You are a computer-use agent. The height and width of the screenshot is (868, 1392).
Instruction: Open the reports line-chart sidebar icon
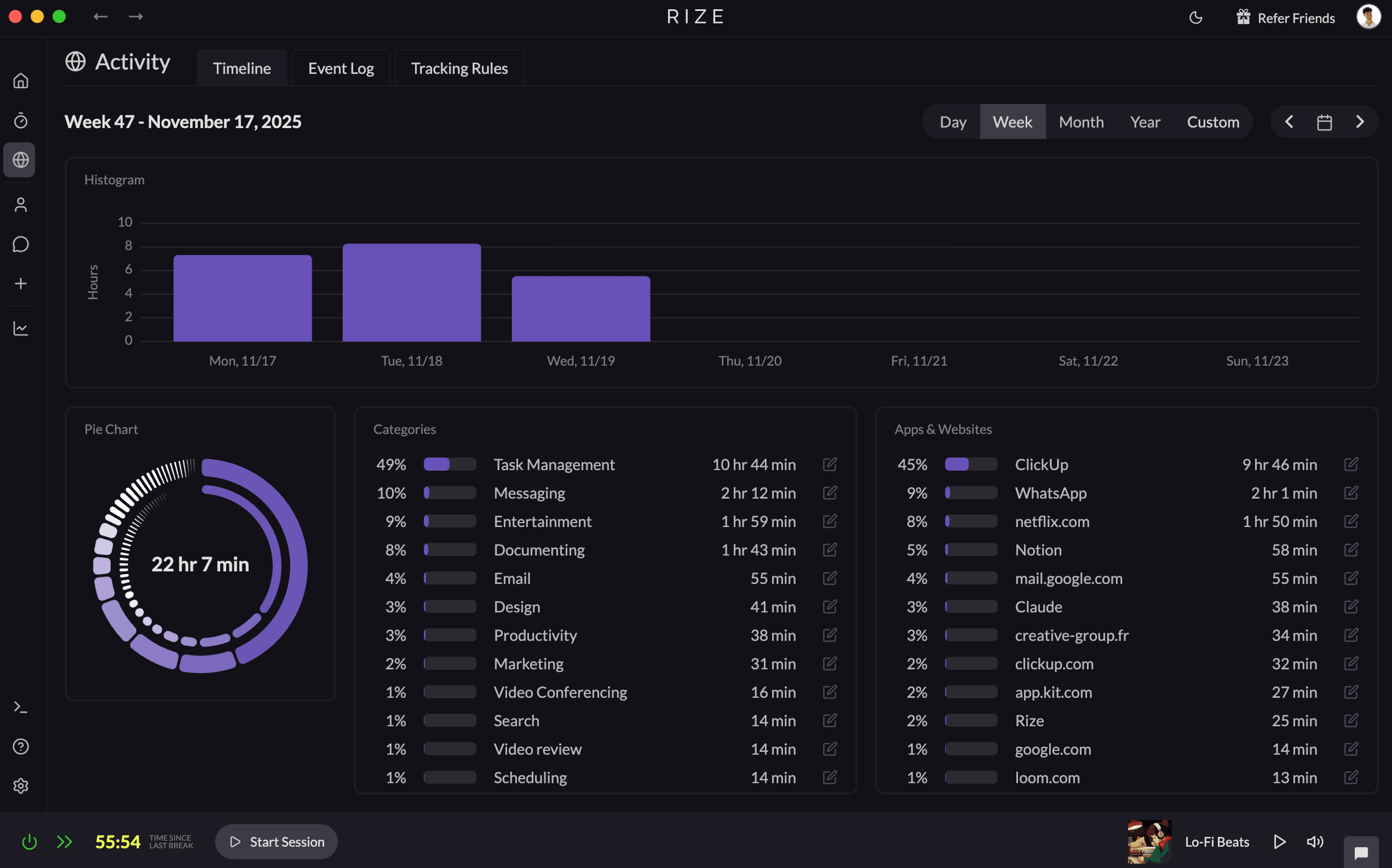click(x=21, y=329)
